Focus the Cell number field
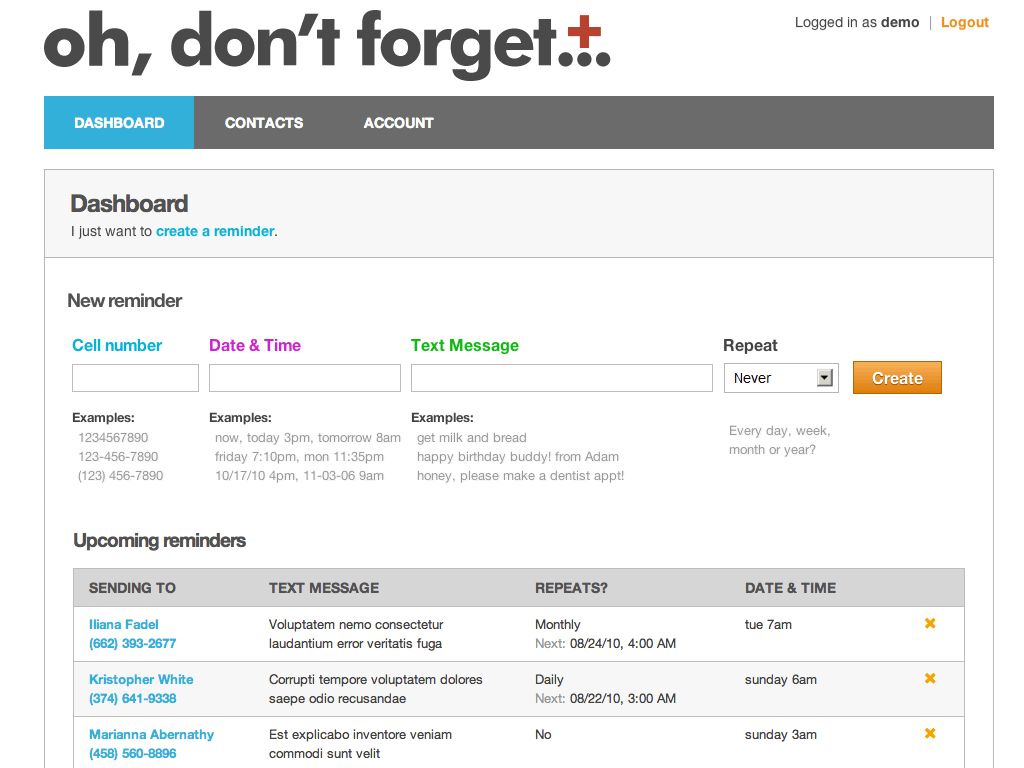This screenshot has width=1024, height=768. click(x=135, y=378)
